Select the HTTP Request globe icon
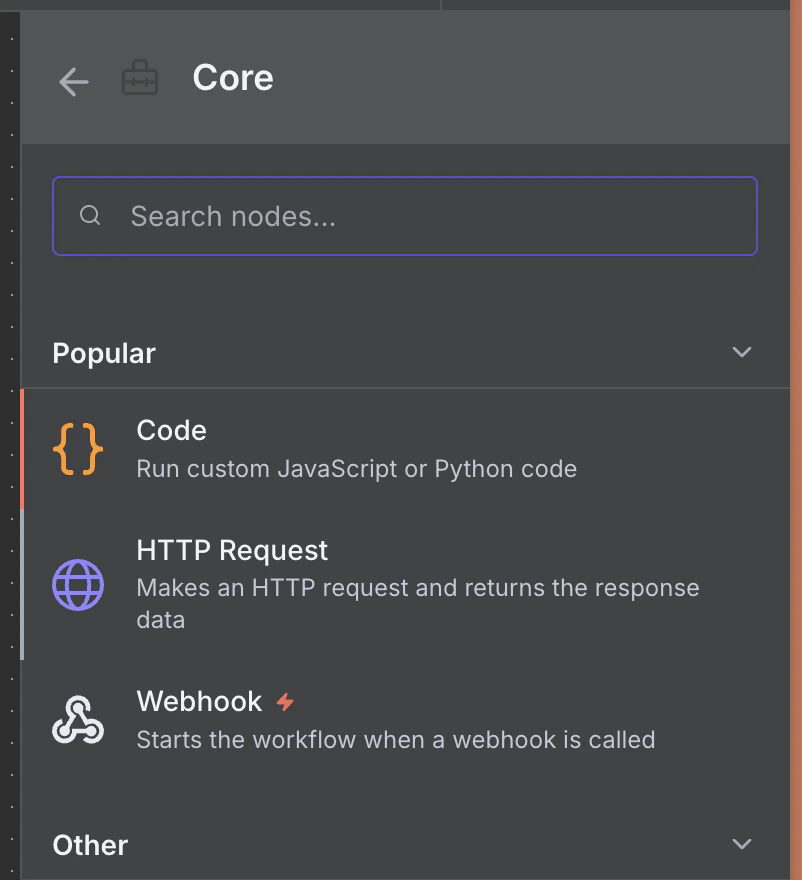802x880 pixels. [78, 585]
